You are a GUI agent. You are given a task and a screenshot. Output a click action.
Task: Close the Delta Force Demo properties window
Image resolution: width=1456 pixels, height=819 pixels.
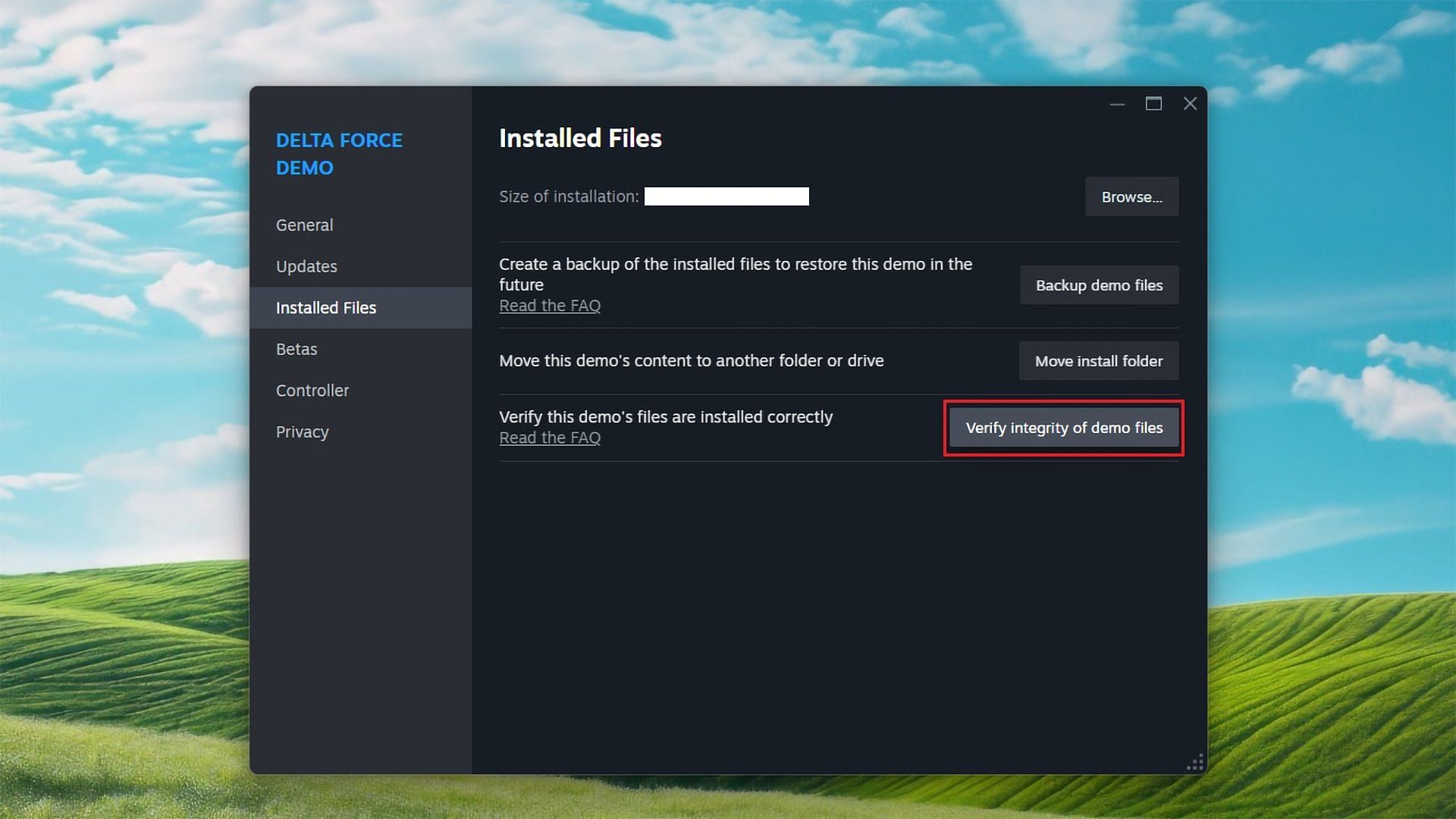[1190, 104]
